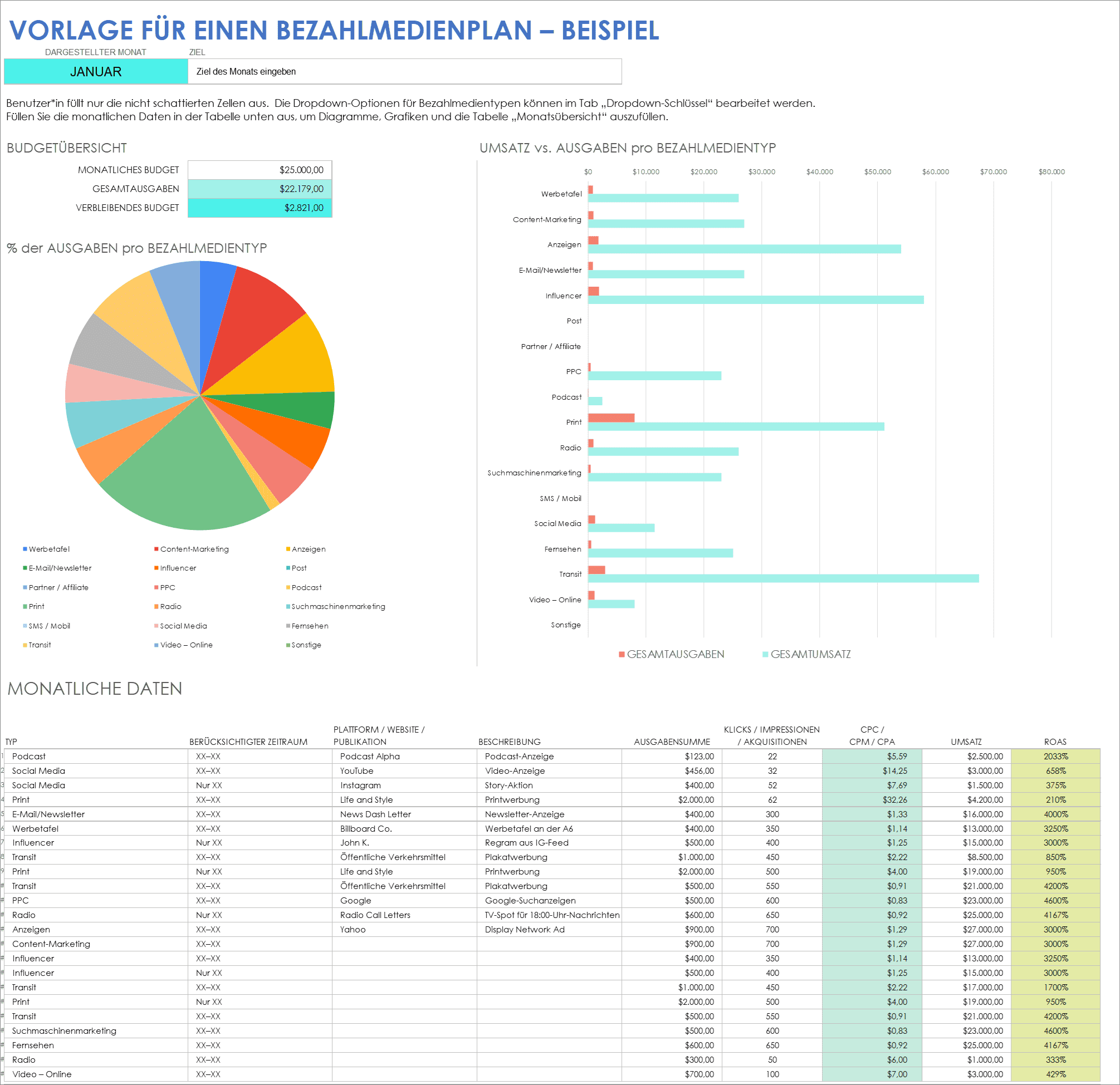Click the remaining budget cell $2.821,00
The image size is (1120, 1085).
point(260,208)
